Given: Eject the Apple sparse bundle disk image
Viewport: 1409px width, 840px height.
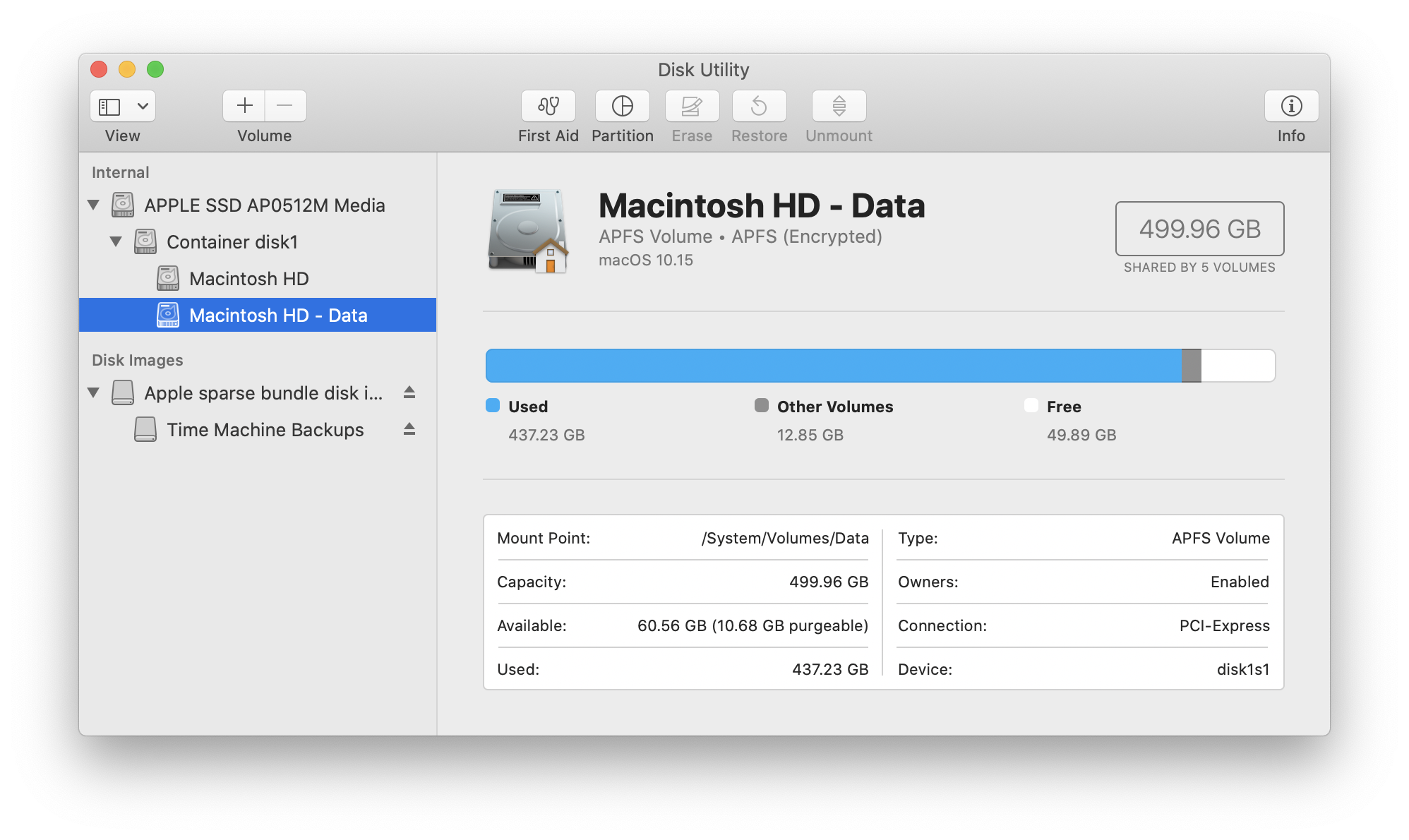Looking at the screenshot, I should [409, 392].
